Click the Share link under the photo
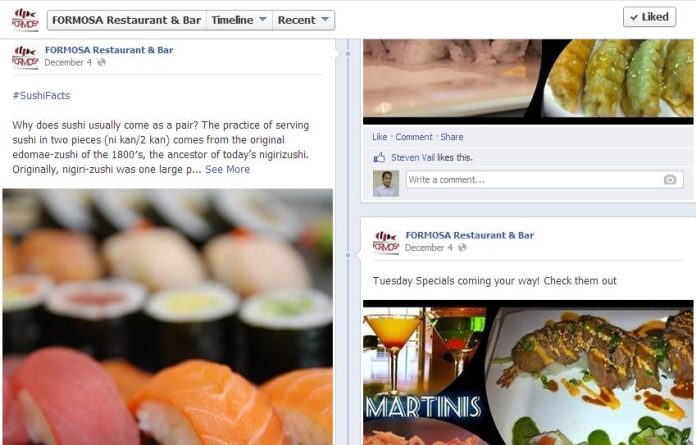The height and width of the screenshot is (445, 696). pos(452,137)
